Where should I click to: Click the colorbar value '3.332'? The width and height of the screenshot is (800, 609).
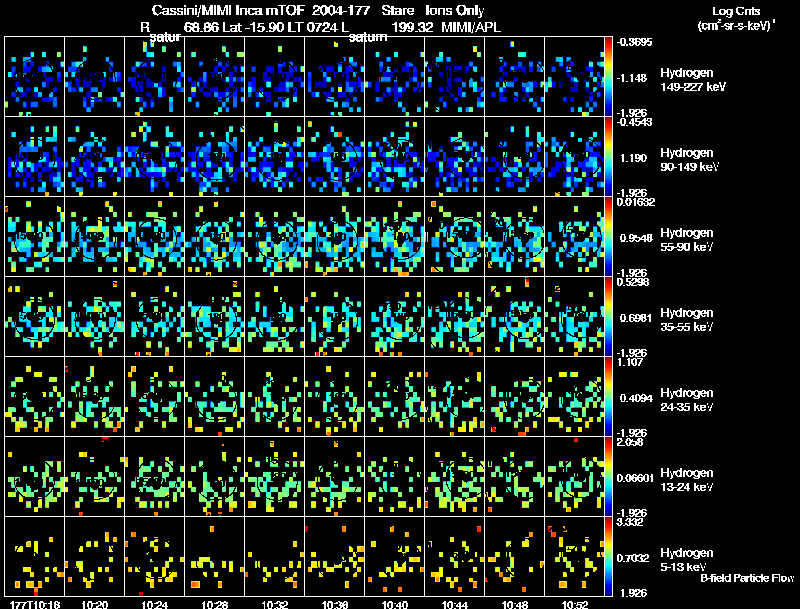(x=630, y=522)
